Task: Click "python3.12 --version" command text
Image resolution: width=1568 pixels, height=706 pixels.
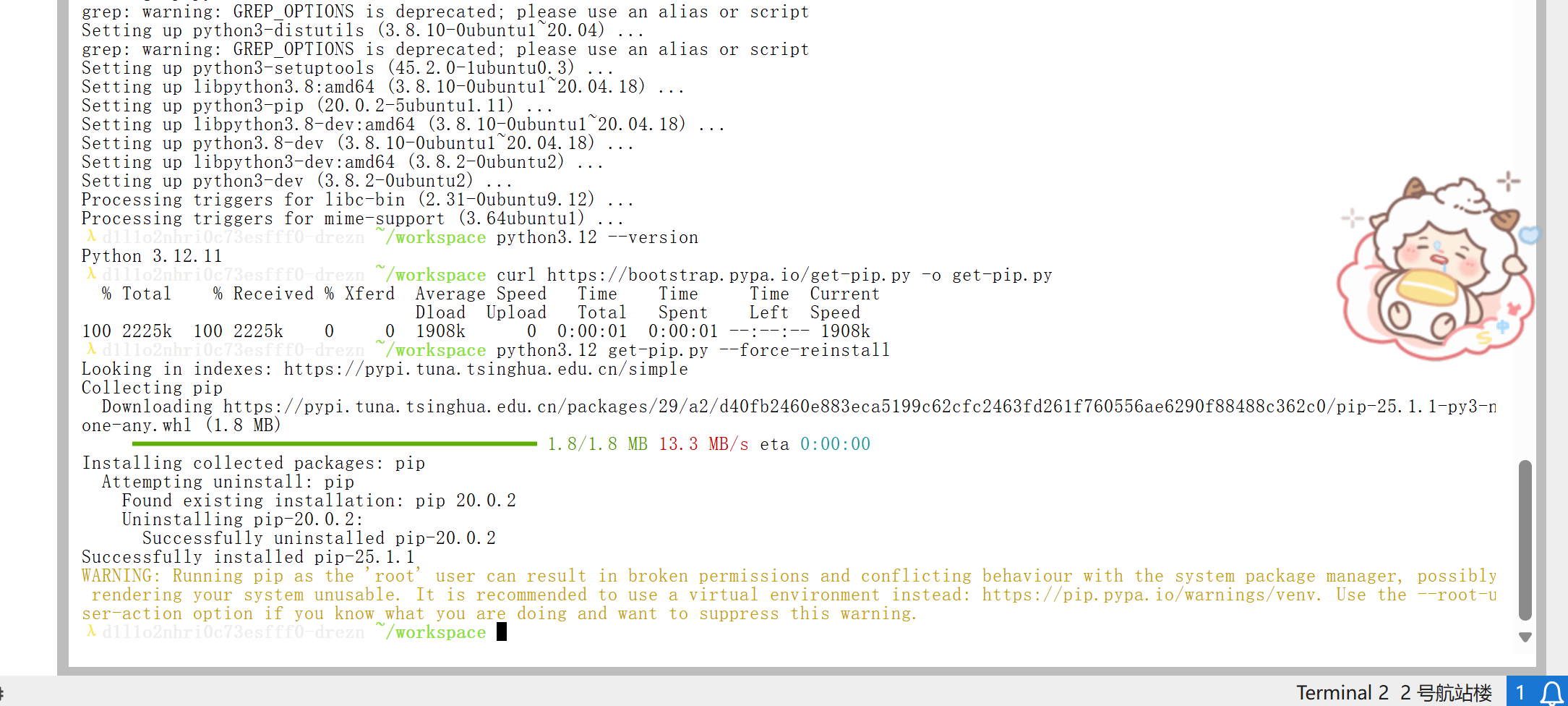Action: [x=597, y=237]
